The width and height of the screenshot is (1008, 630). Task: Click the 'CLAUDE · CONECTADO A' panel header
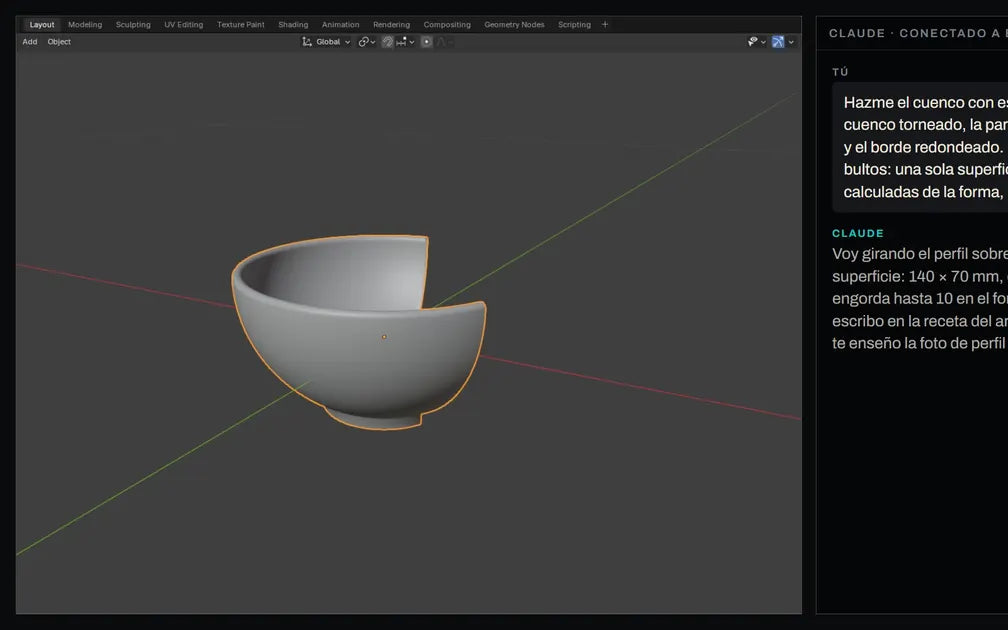[918, 33]
